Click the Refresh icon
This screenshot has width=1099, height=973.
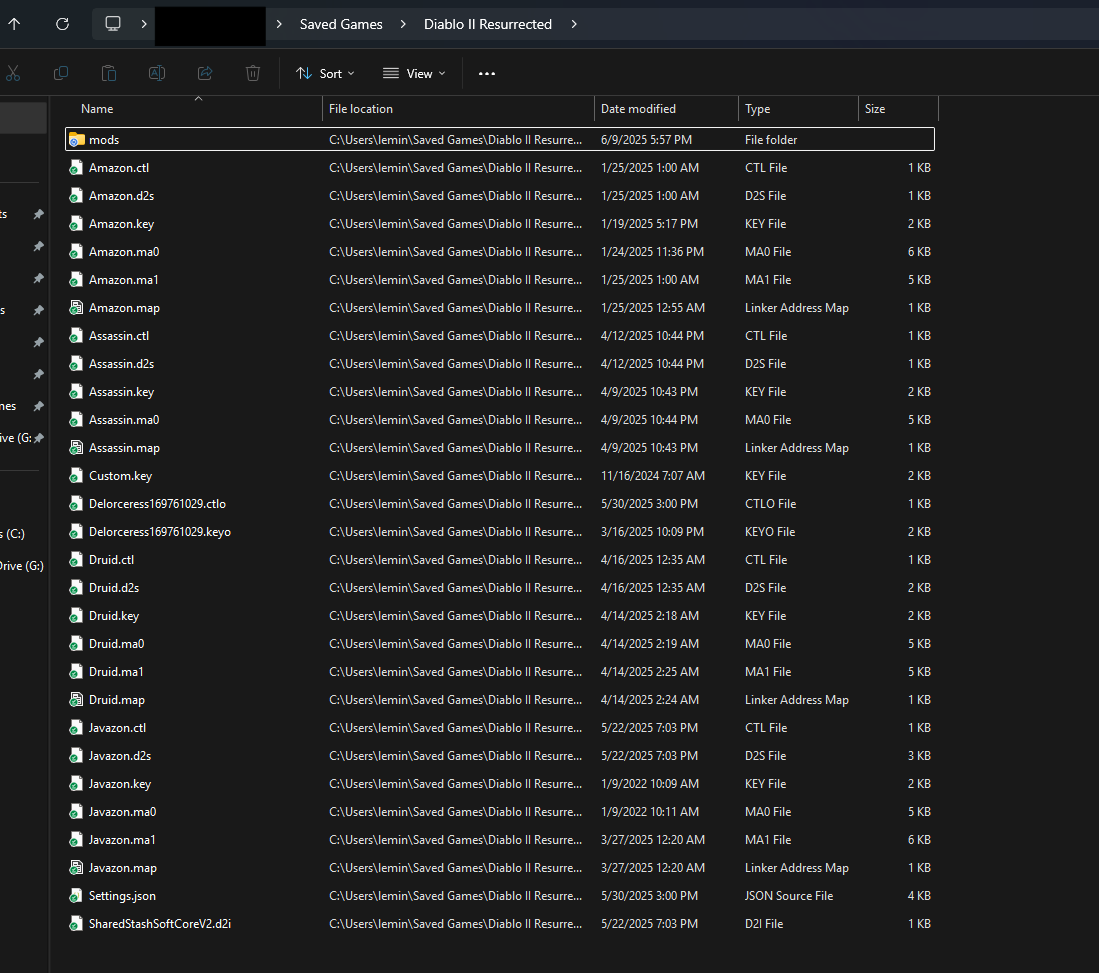click(62, 24)
